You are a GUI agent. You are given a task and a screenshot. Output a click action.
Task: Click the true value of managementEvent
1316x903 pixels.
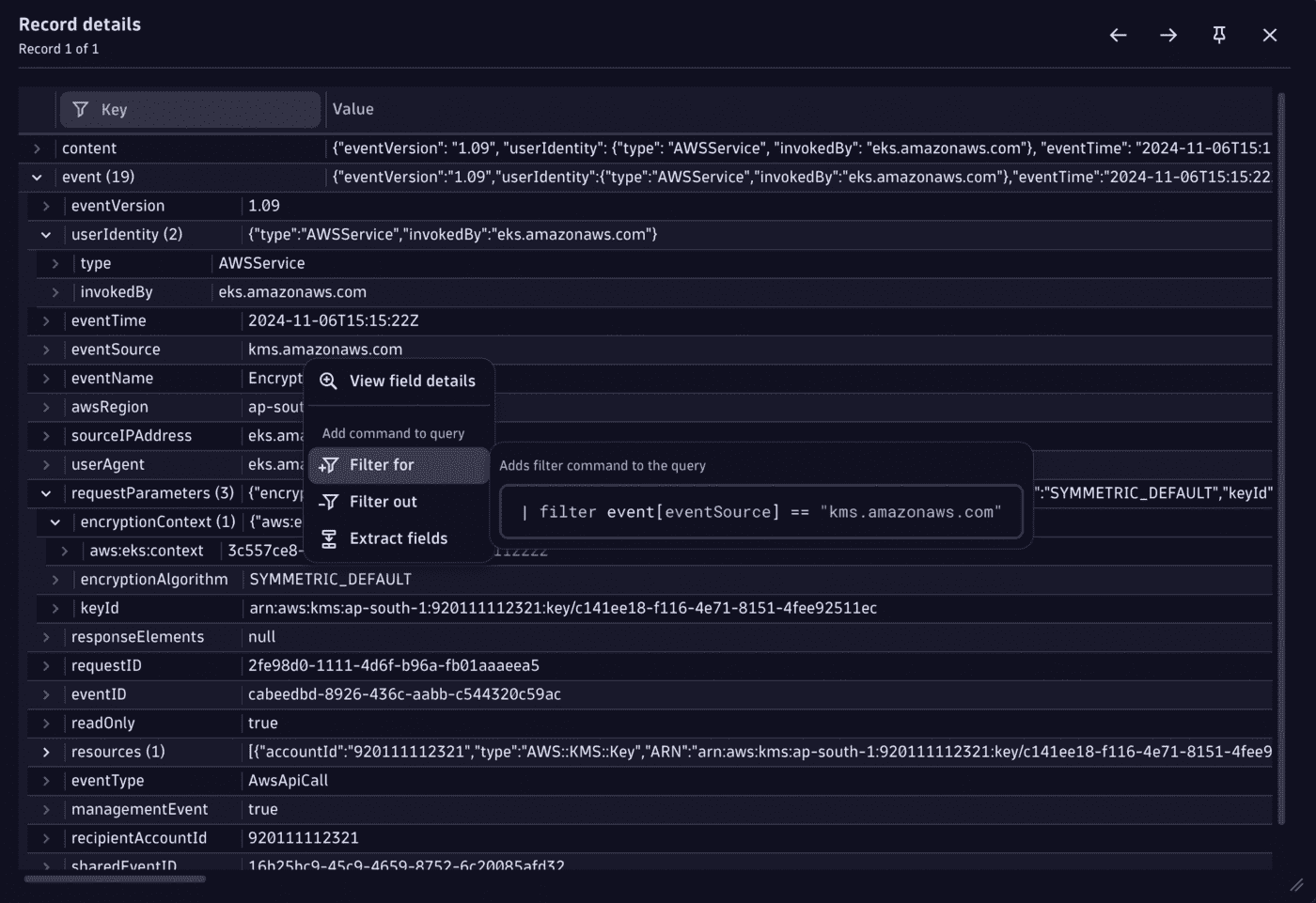[x=263, y=809]
